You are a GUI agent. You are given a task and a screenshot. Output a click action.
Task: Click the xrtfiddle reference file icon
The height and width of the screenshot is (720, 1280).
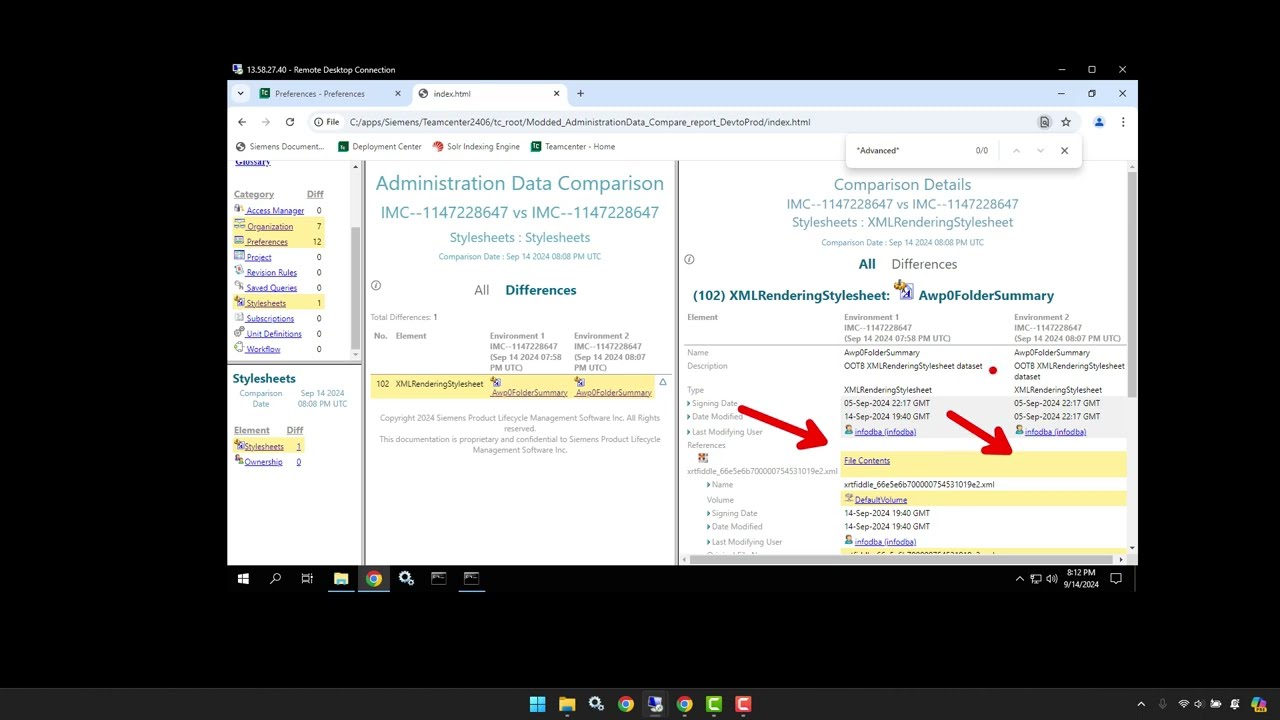click(x=703, y=458)
